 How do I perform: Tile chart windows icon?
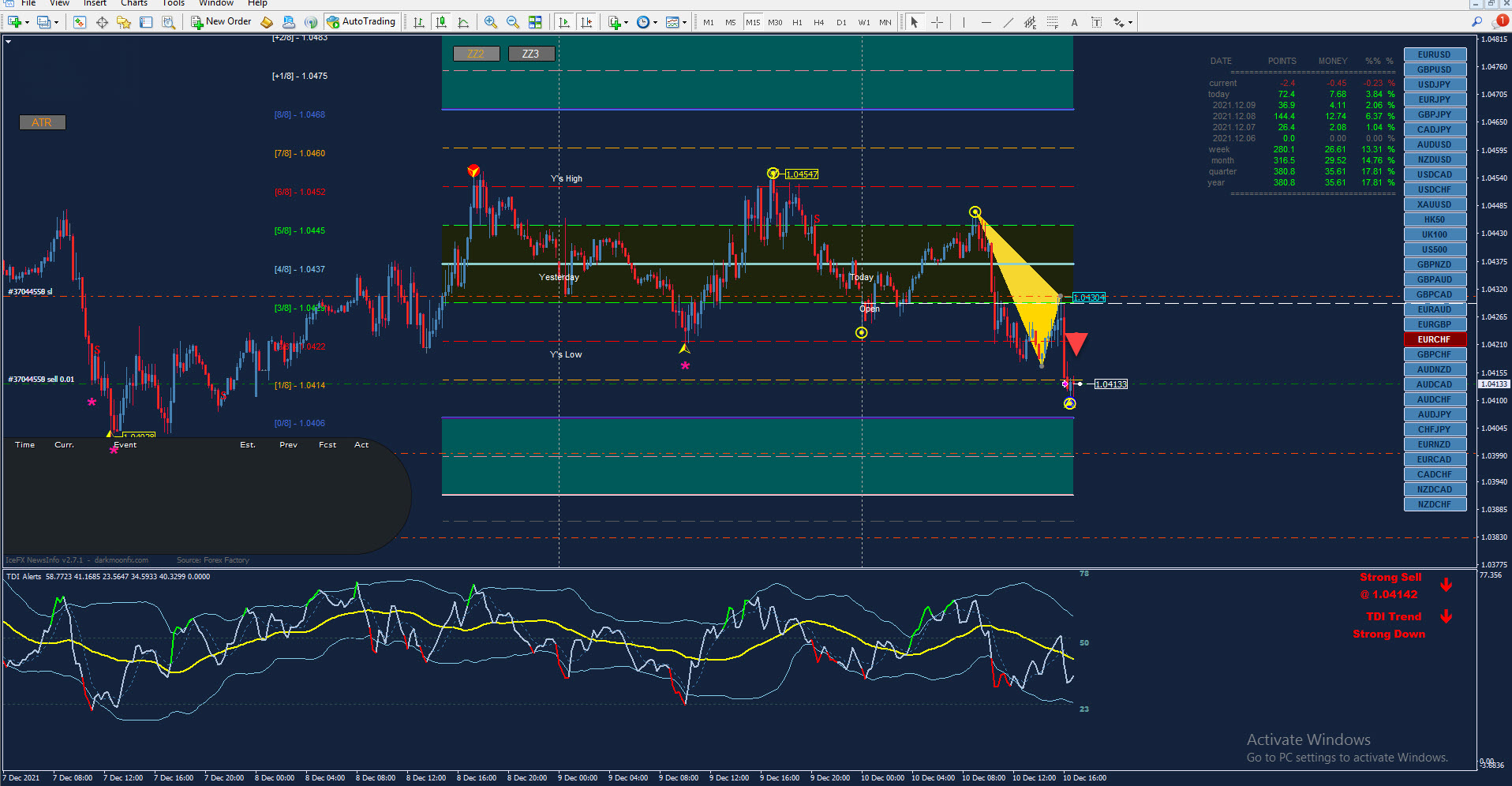tap(535, 22)
